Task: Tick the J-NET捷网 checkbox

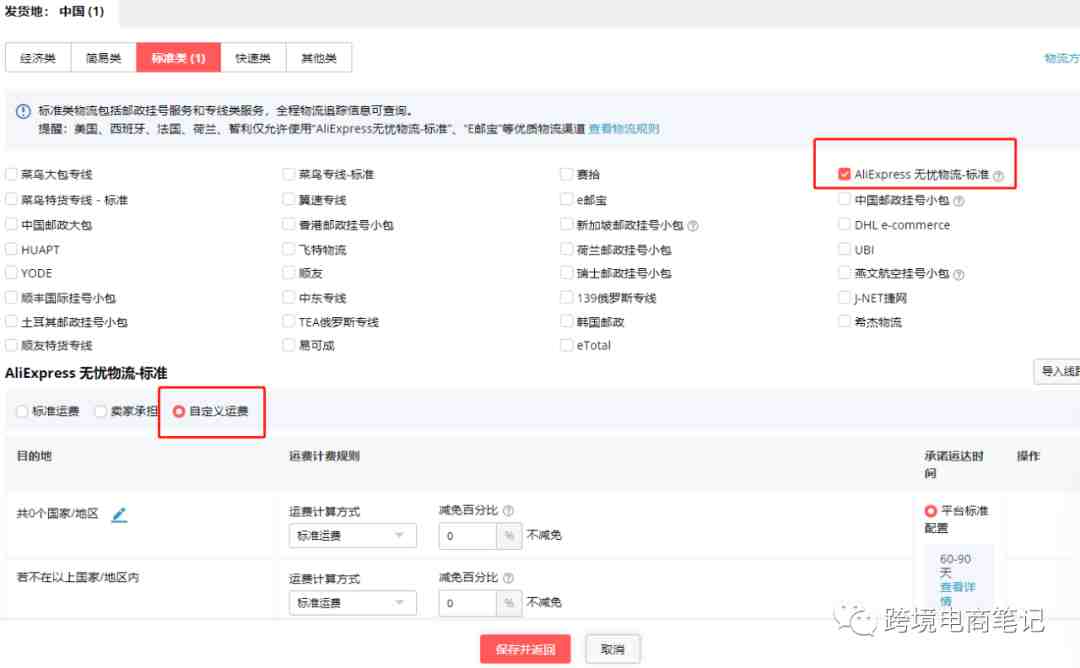Action: (x=844, y=298)
